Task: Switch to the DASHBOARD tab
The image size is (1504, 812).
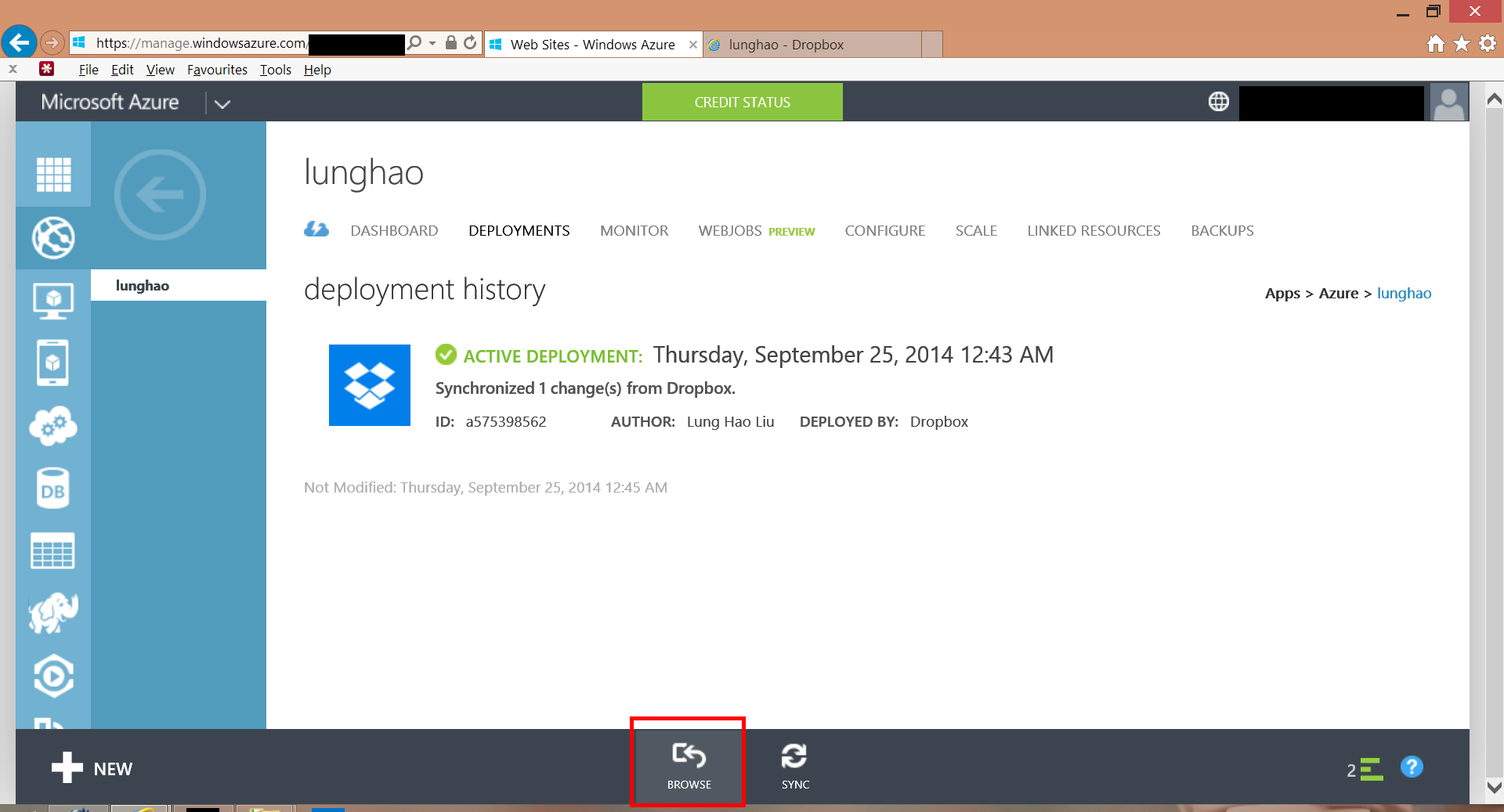Action: (394, 231)
